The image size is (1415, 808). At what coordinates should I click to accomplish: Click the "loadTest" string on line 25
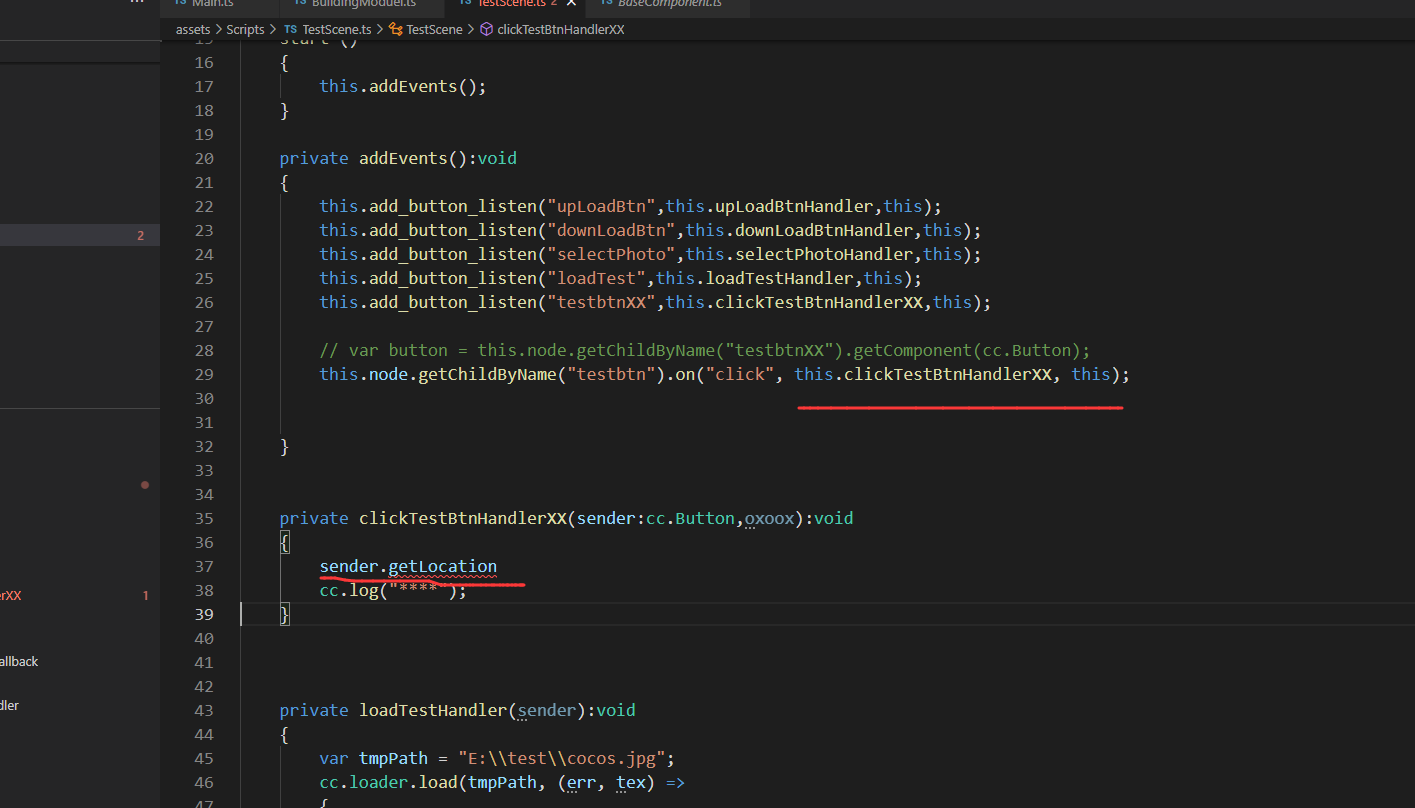pos(597,278)
